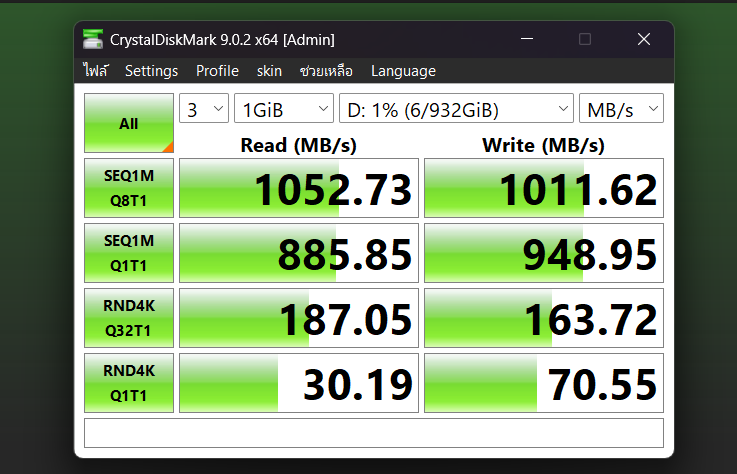Screen dimensions: 737x474
Task: Change the MB/s unit dropdown
Action: 621,110
